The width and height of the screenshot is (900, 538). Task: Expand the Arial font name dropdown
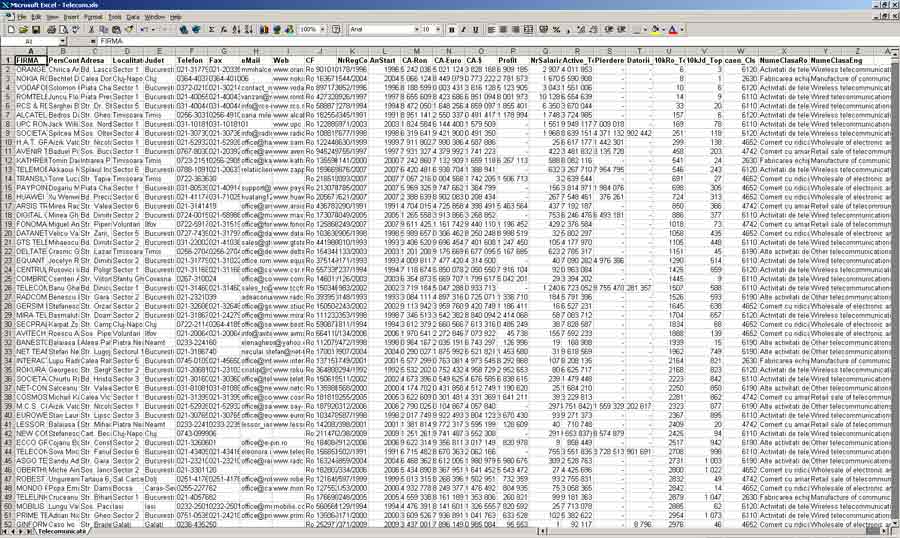pos(417,30)
